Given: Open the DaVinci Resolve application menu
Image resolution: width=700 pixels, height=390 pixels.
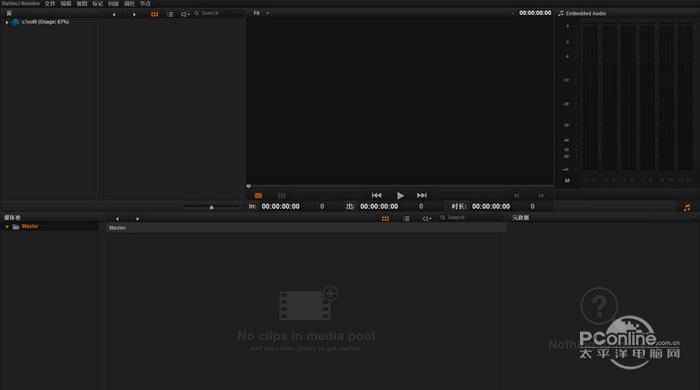Looking at the screenshot, I should (21, 4).
